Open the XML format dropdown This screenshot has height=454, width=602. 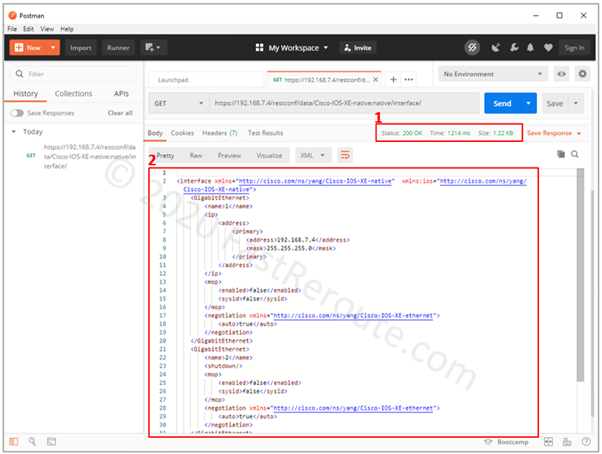coord(313,155)
